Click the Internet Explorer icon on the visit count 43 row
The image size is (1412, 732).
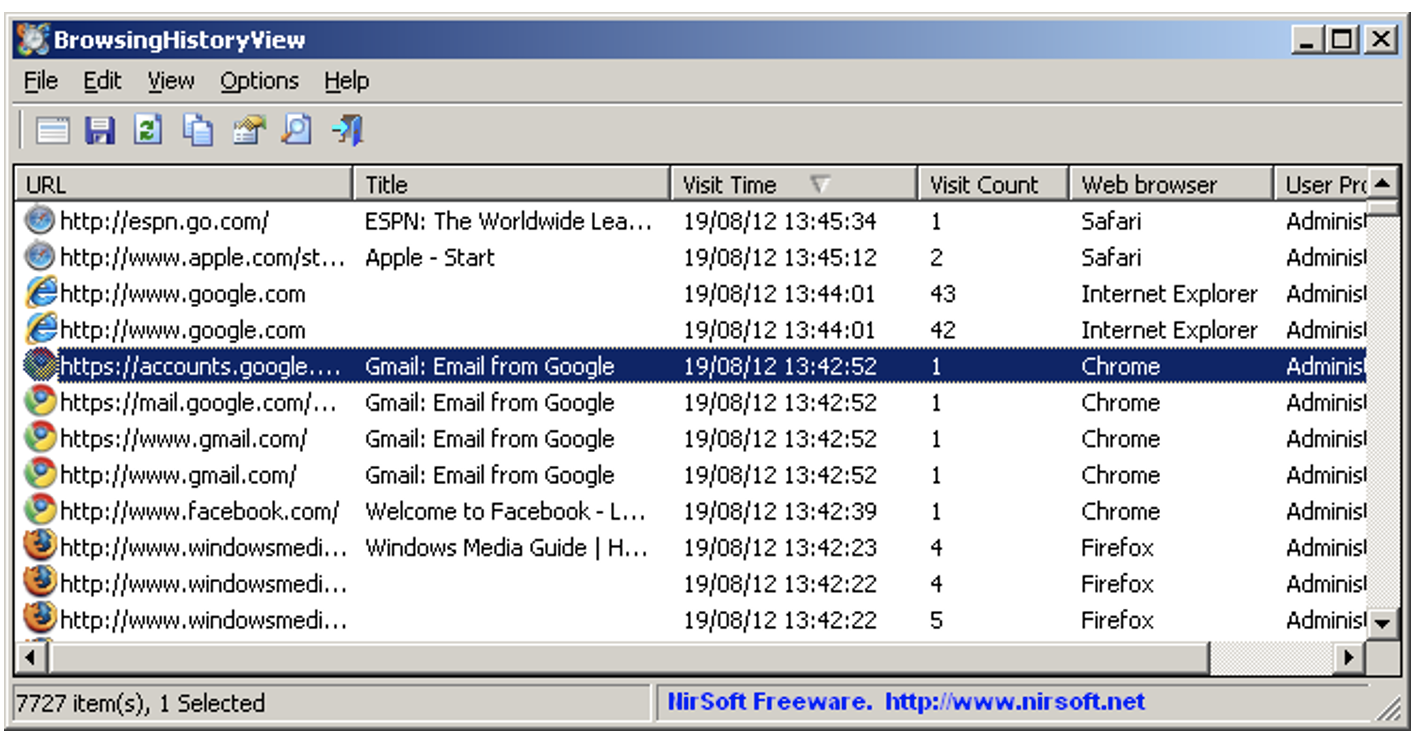[x=40, y=293]
